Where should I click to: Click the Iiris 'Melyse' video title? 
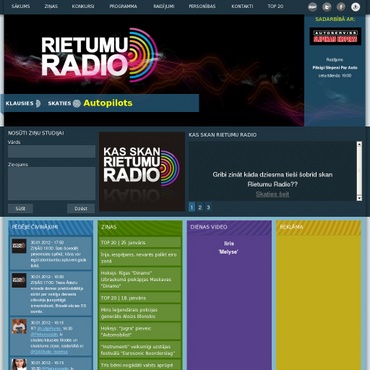(x=229, y=248)
